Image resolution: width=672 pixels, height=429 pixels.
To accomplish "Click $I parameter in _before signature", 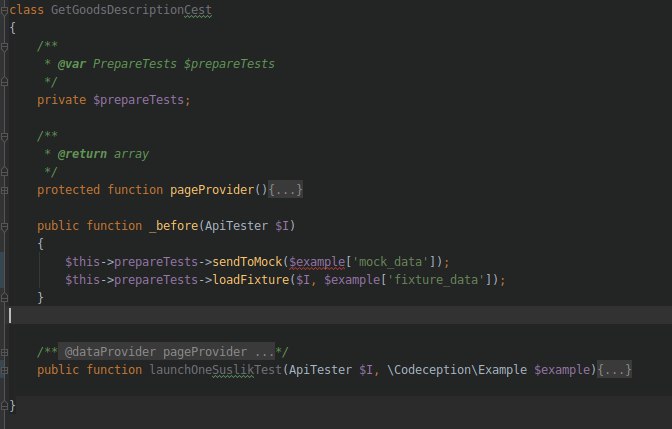I will (282, 226).
